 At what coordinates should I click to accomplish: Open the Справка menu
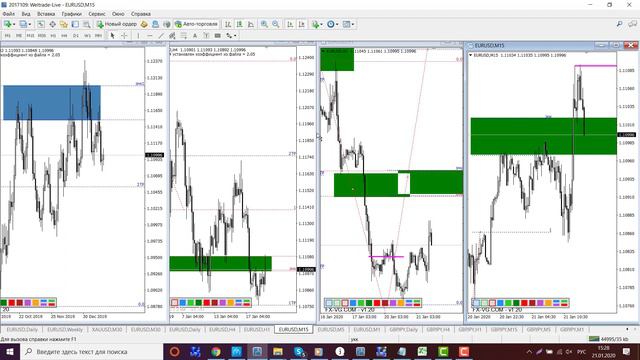click(x=141, y=14)
